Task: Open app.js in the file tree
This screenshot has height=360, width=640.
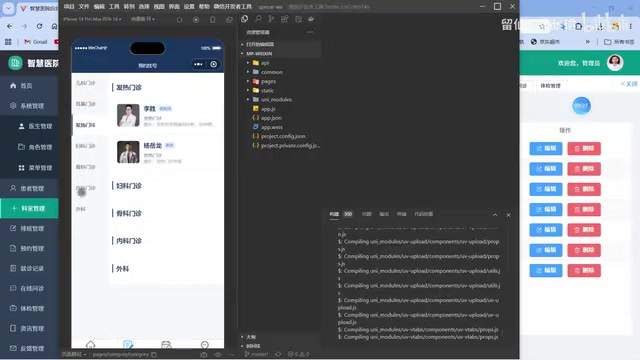Action: (x=268, y=109)
